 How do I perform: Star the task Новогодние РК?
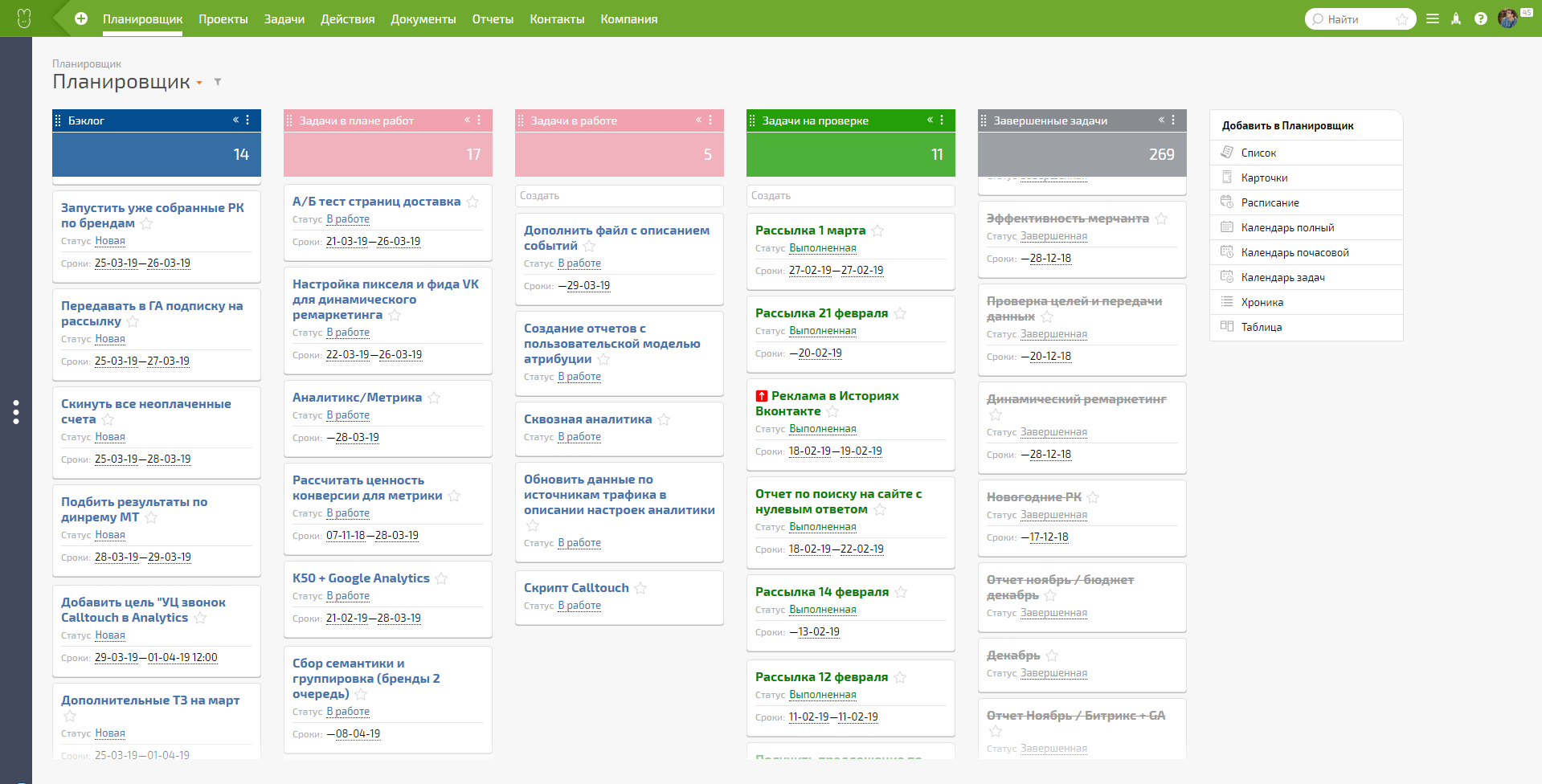tap(1093, 497)
